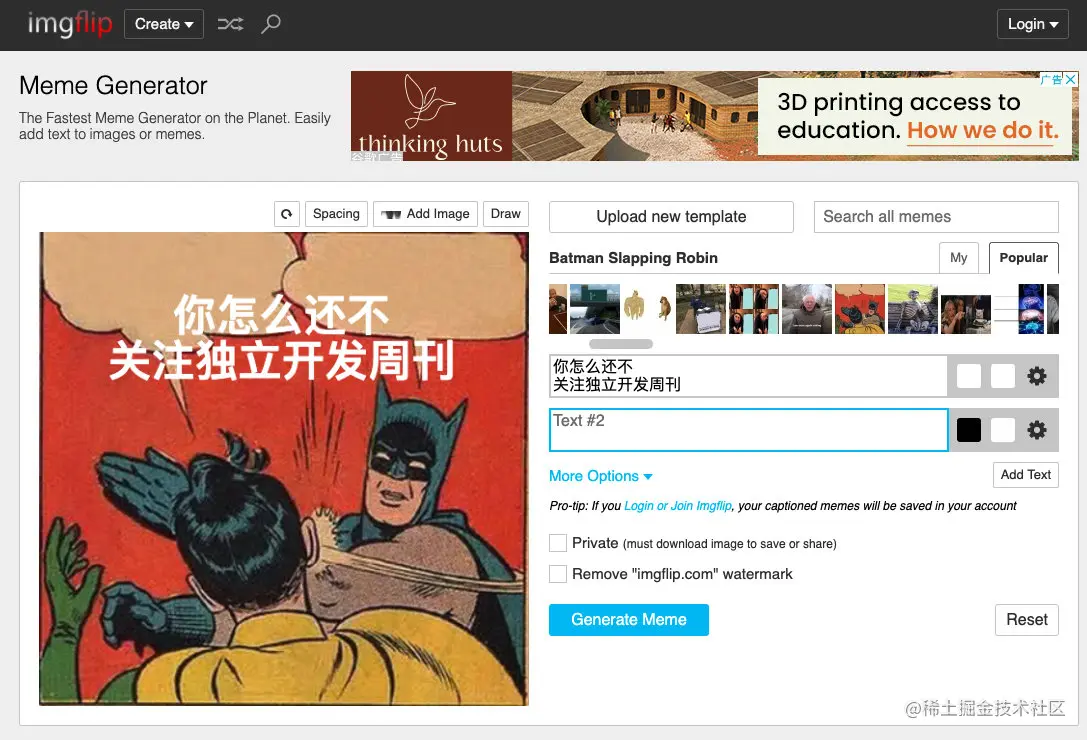Open Text #2 white outline color swatch
Viewport: 1087px width, 740px height.
(x=1002, y=430)
